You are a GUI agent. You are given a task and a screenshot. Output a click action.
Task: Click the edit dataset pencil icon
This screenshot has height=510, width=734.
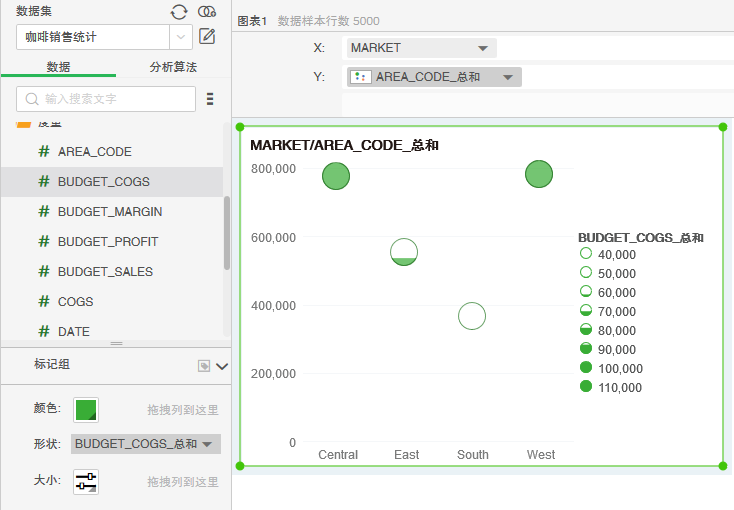(x=208, y=37)
